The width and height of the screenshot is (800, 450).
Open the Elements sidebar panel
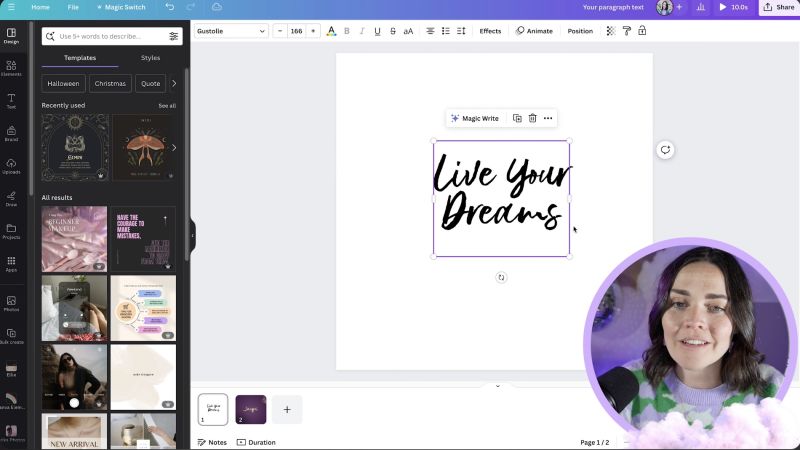point(11,68)
